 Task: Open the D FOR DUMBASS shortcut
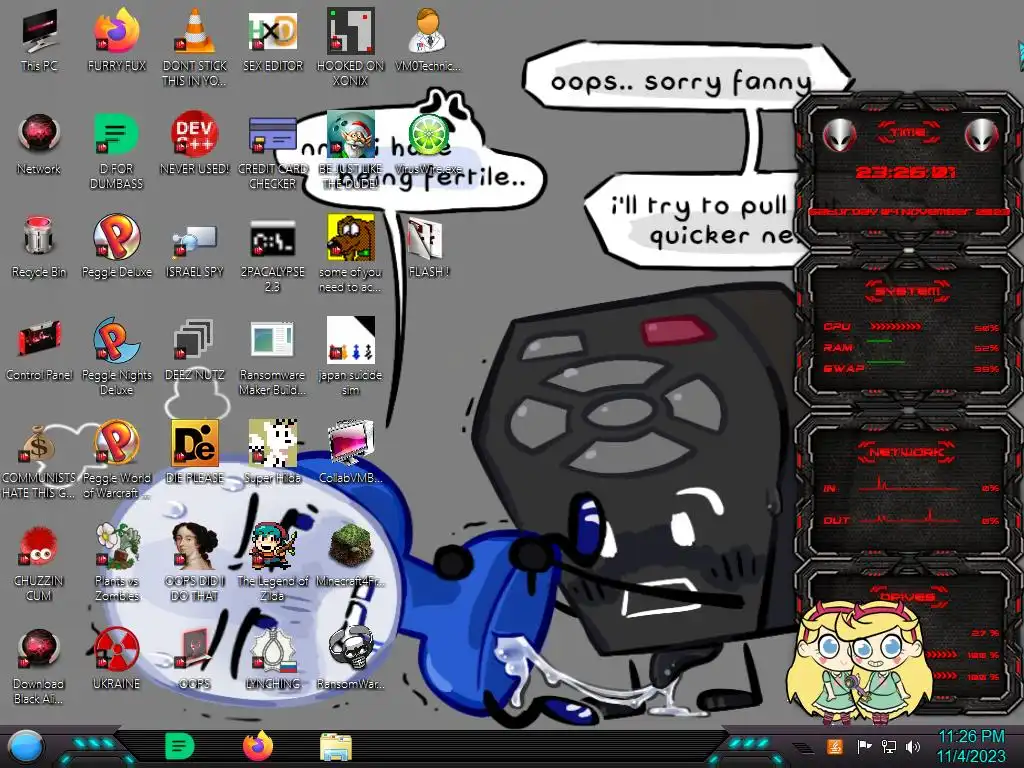pos(116,150)
